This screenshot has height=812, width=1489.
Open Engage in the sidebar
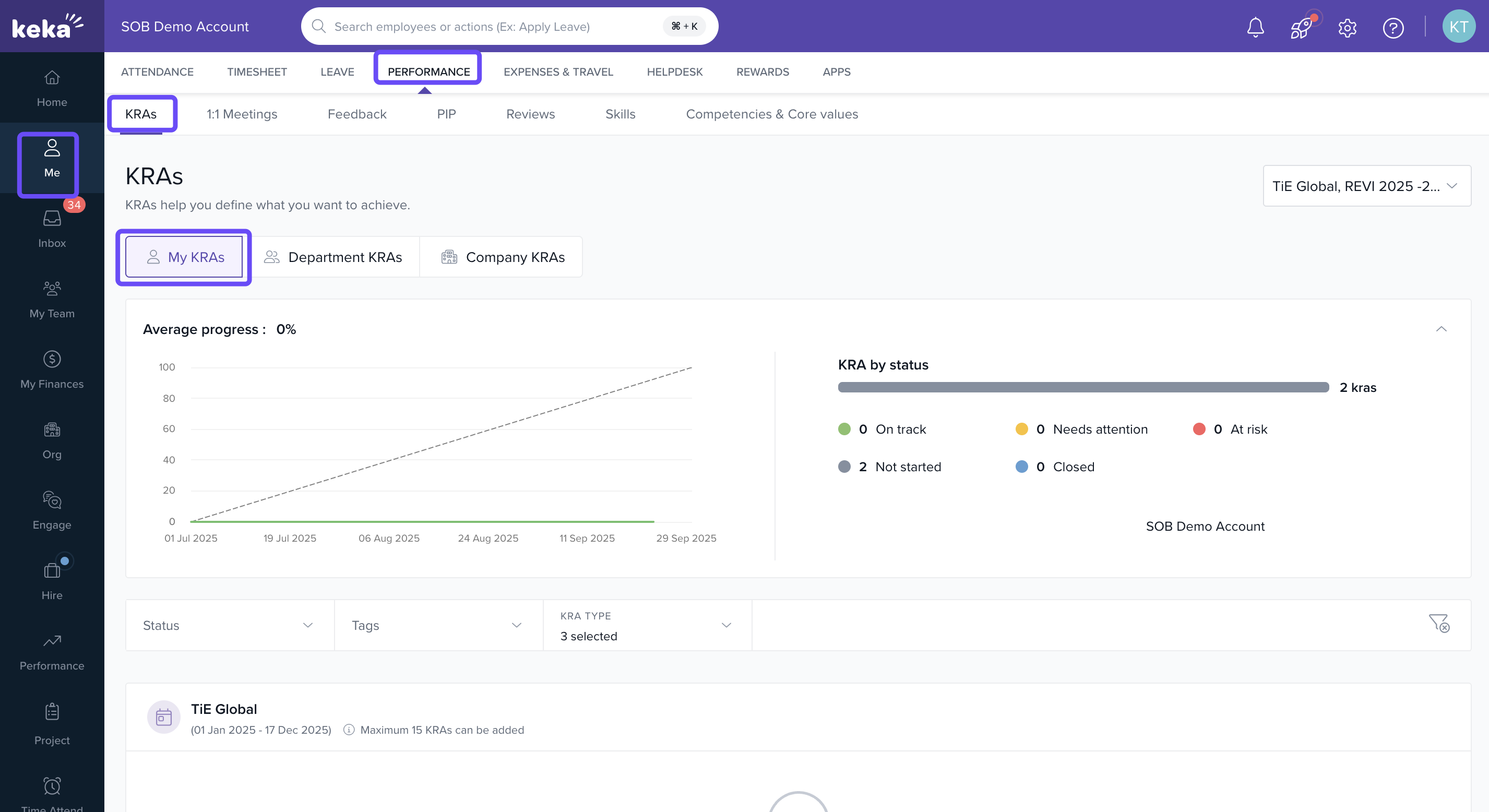coord(52,510)
